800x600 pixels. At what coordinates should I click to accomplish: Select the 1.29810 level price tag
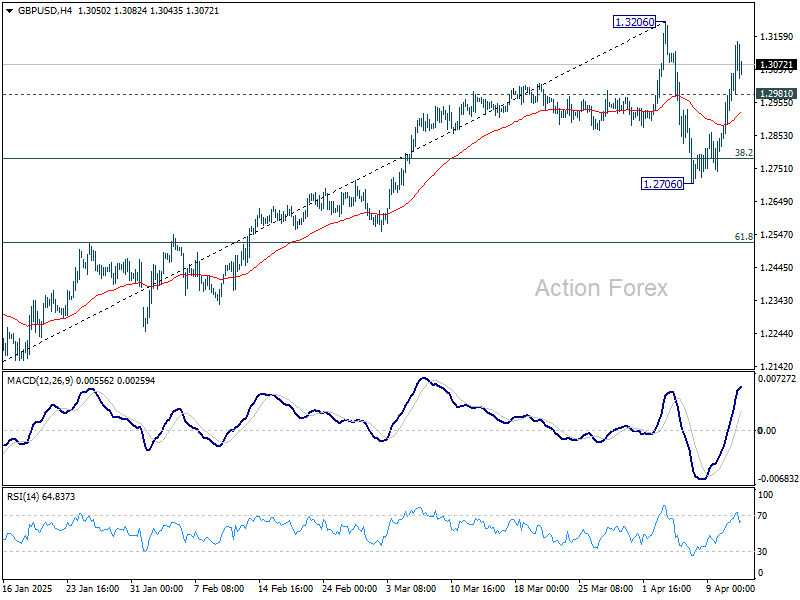[776, 94]
